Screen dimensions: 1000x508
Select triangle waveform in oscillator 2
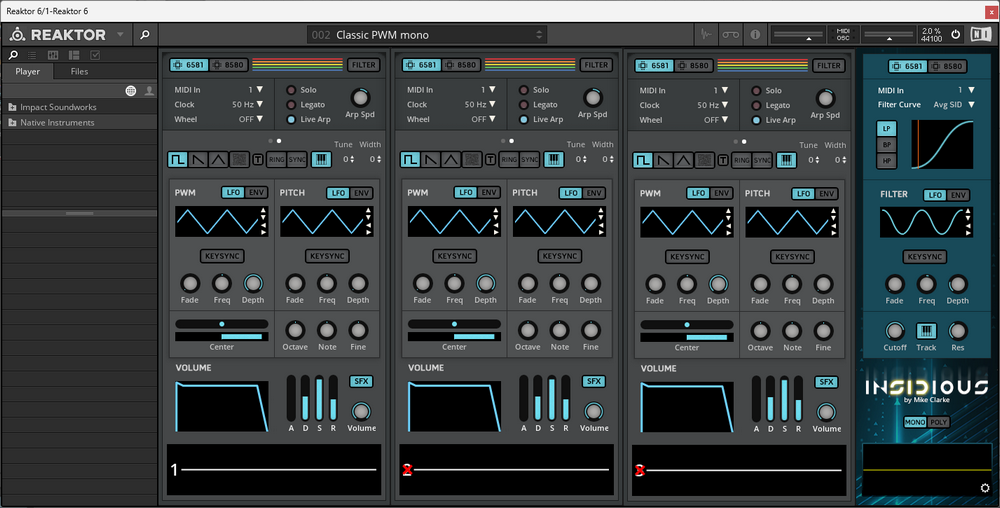452,159
